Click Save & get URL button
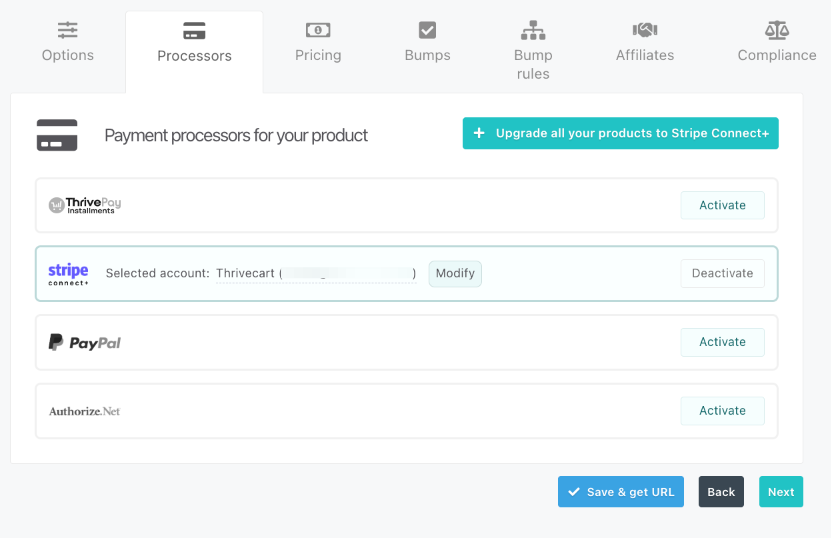Screen dimensions: 831x538 tap(621, 492)
